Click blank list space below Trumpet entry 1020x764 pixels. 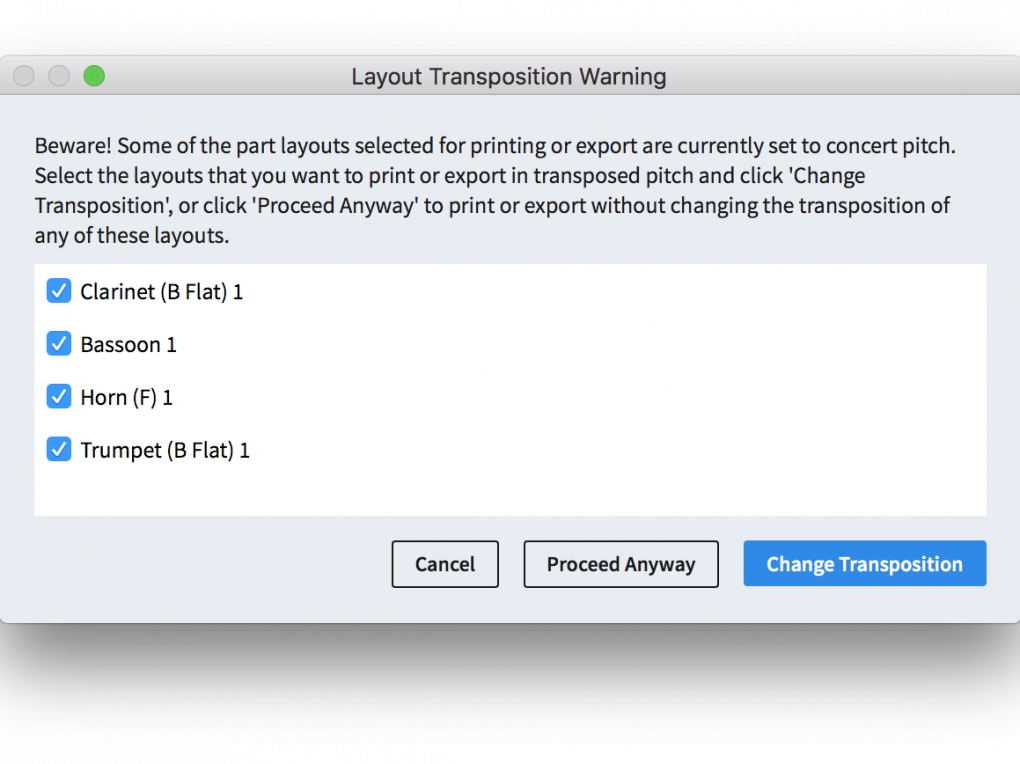pyautogui.click(x=510, y=491)
